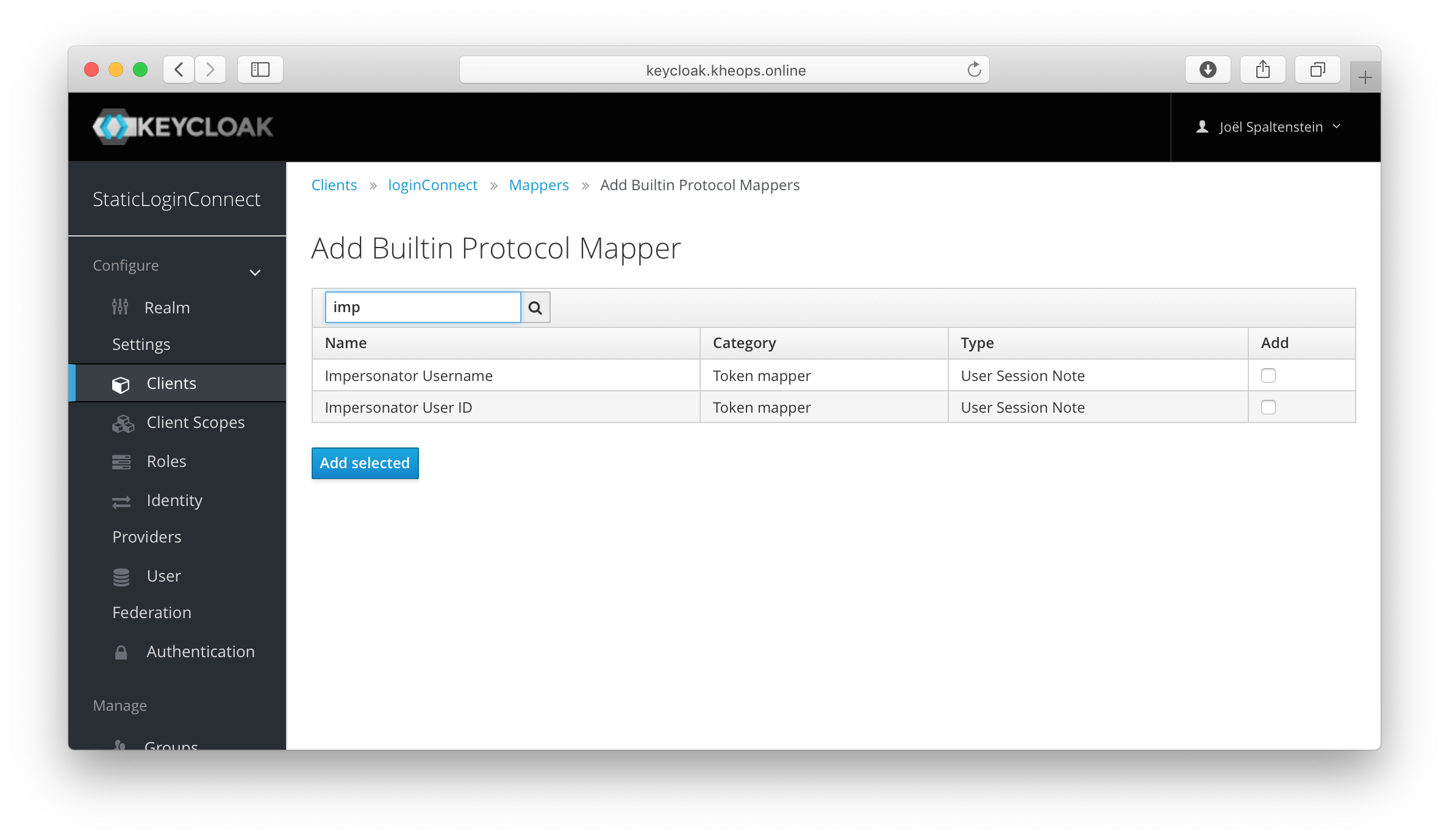Click the Client Scopes icon
The width and height of the screenshot is (1449, 840).
(122, 422)
